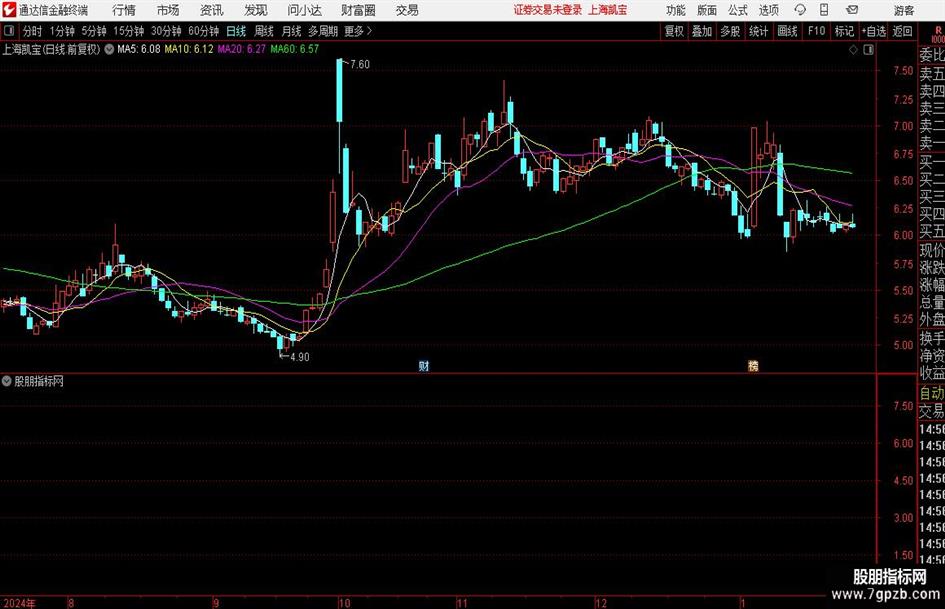Open the 发现 menu
This screenshot has width=945, height=609.
point(256,10)
